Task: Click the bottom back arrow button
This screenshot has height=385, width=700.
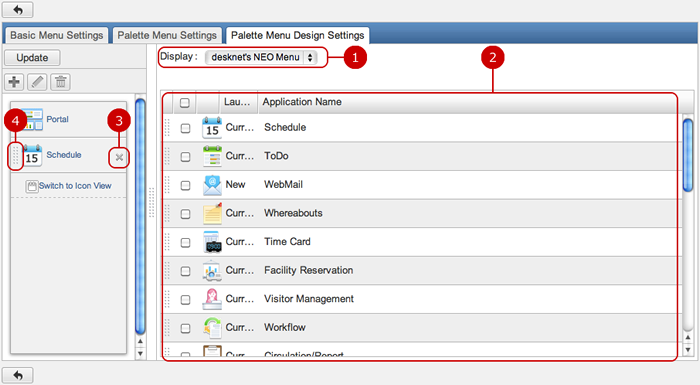Action: pos(17,375)
